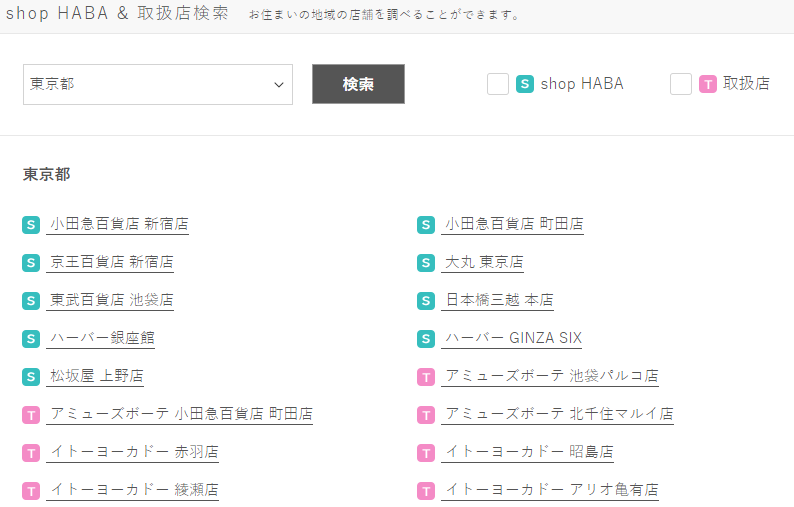Viewport: 794px width, 507px height.
Task: Open アミューズボーテ 池袋パルコ店 link
Action: coord(550,376)
